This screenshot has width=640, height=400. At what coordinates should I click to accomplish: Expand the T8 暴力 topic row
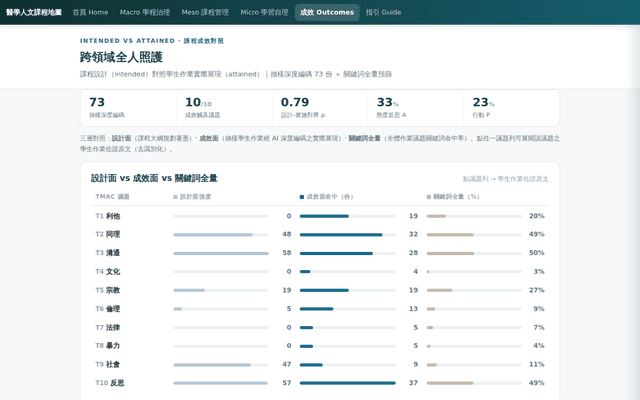(320, 346)
